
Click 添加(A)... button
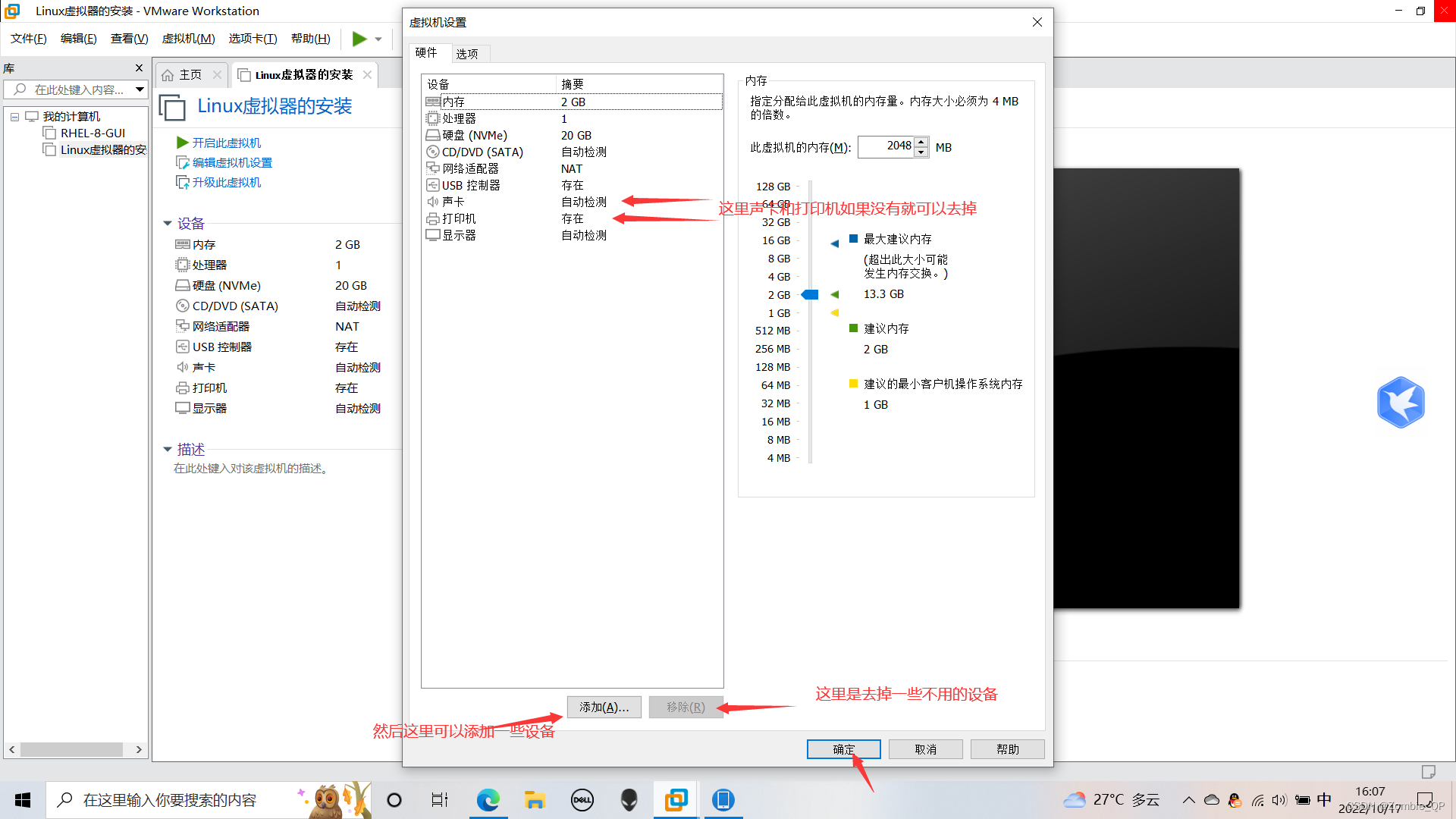tap(604, 707)
